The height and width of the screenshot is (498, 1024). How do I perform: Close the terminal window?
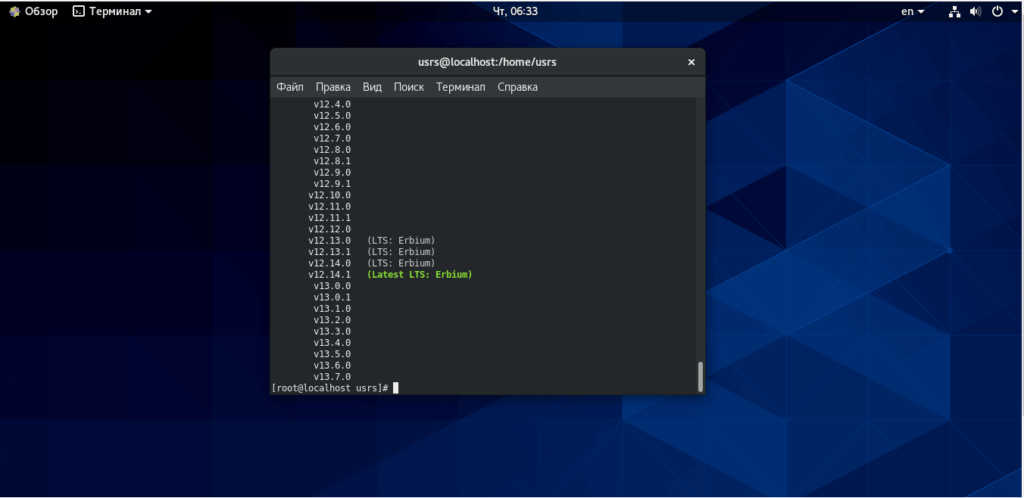pos(691,63)
